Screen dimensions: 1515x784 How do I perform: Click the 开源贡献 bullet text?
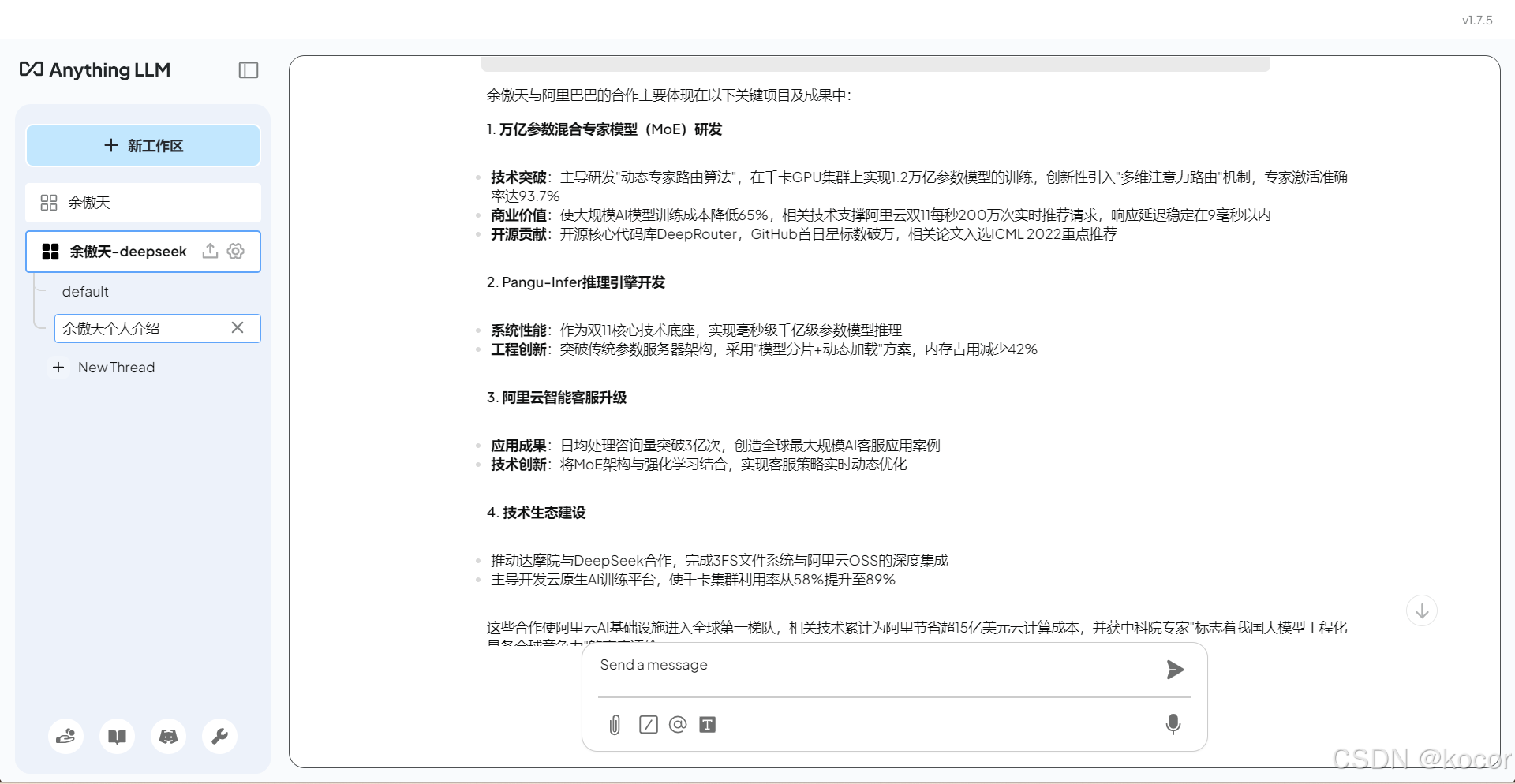[804, 234]
